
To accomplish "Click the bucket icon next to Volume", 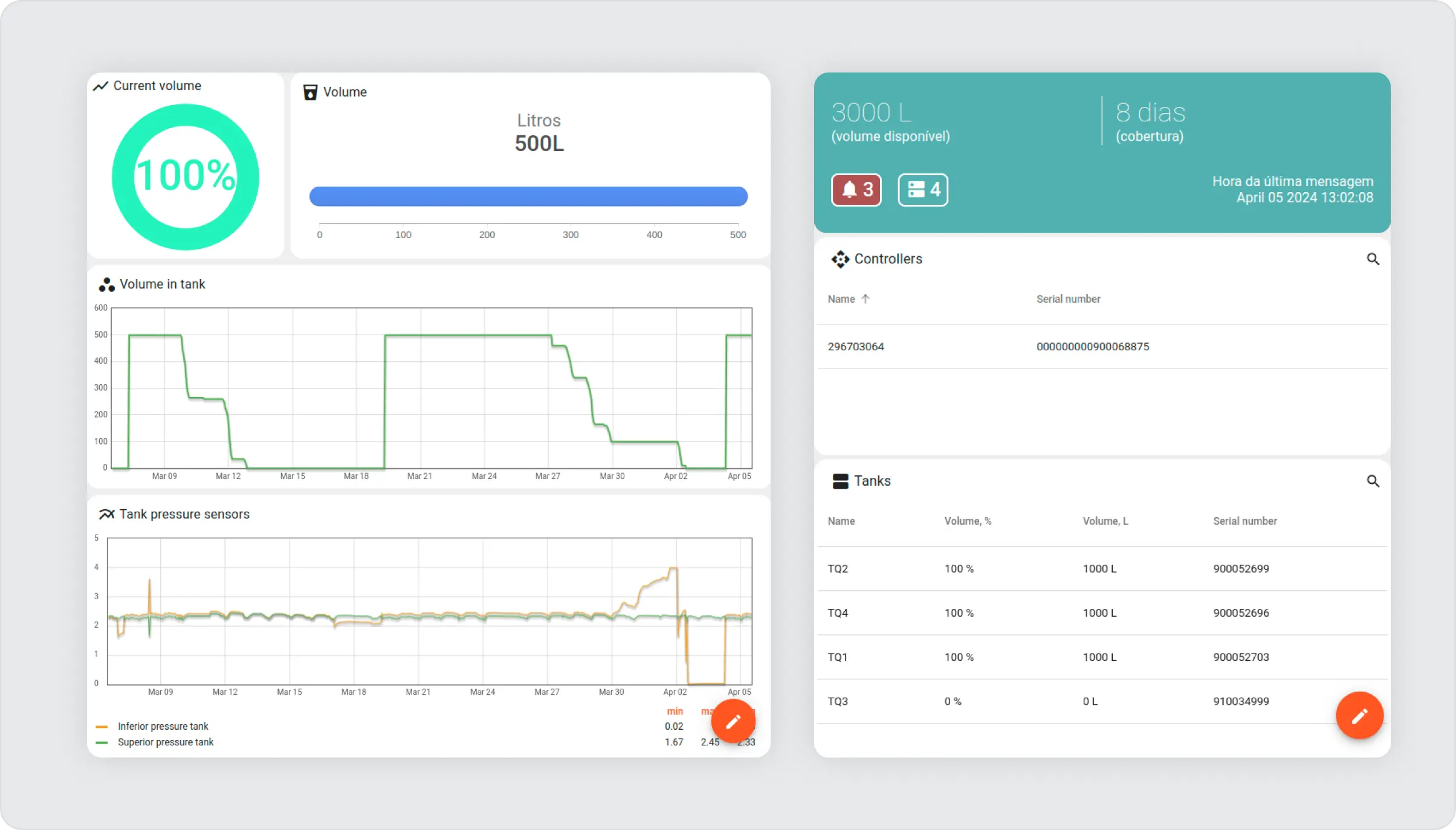I will click(310, 92).
